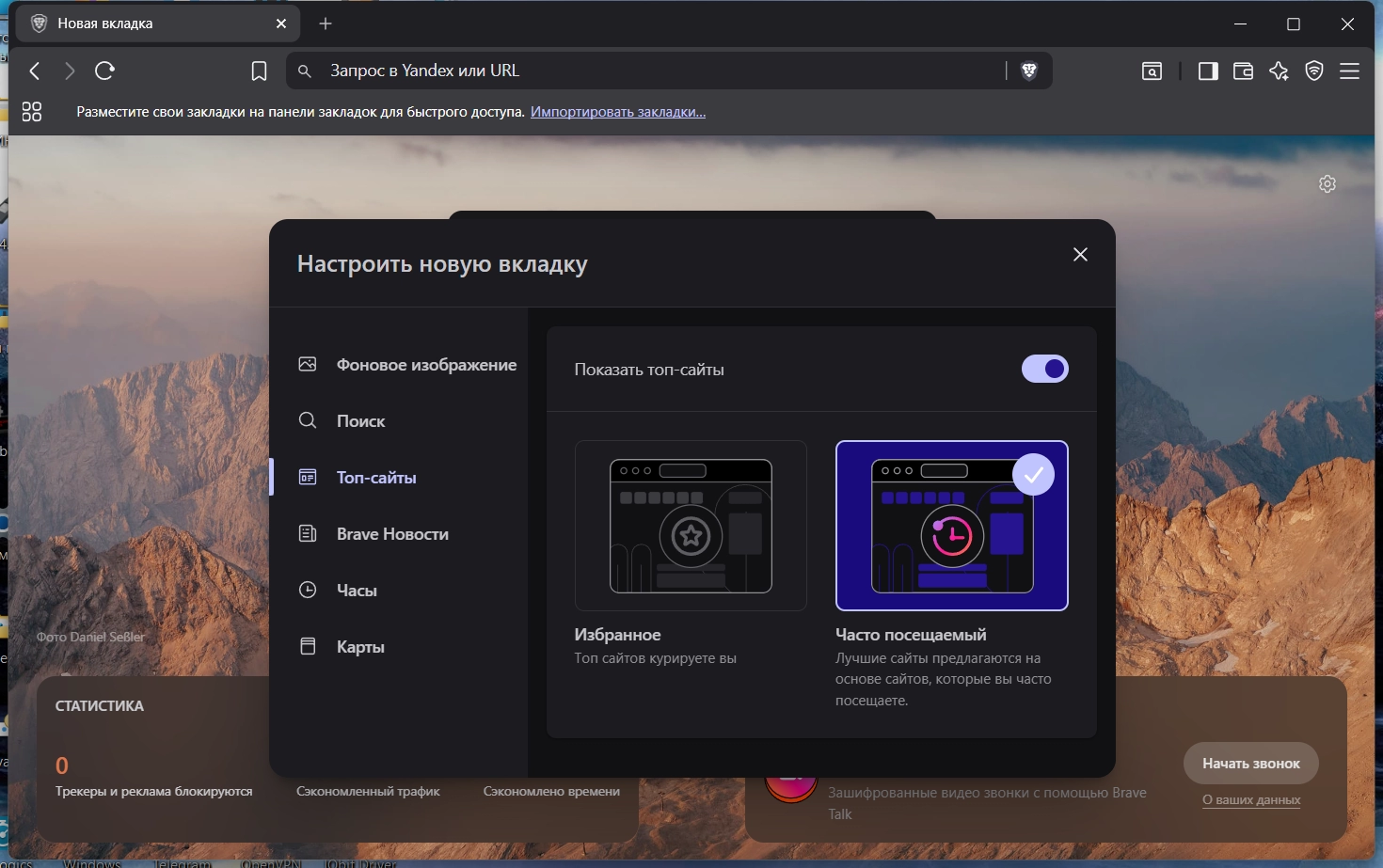The width and height of the screenshot is (1383, 868).
Task: Click the СТАТИСТИКА card heading
Action: point(100,706)
